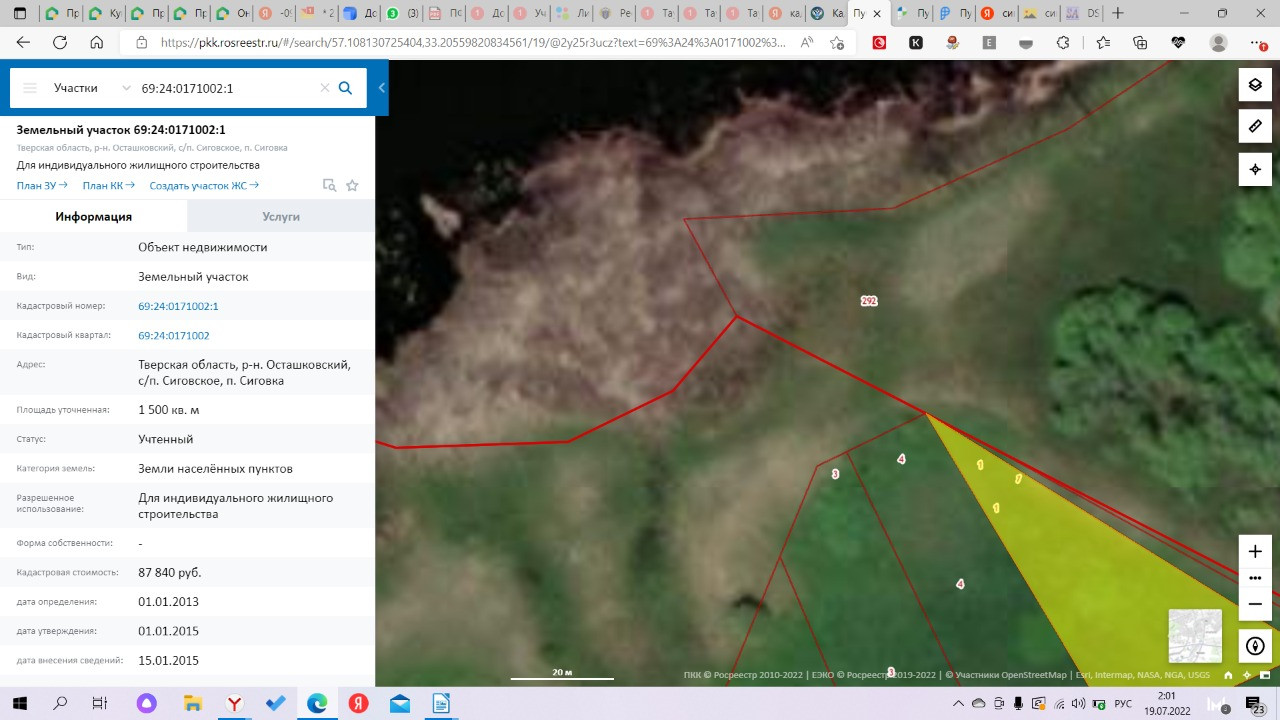Select the Информация tab

tap(93, 216)
